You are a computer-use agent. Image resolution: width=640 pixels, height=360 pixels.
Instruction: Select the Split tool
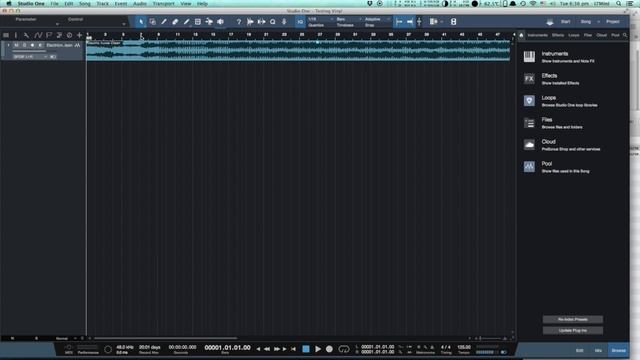pyautogui.click(x=164, y=22)
